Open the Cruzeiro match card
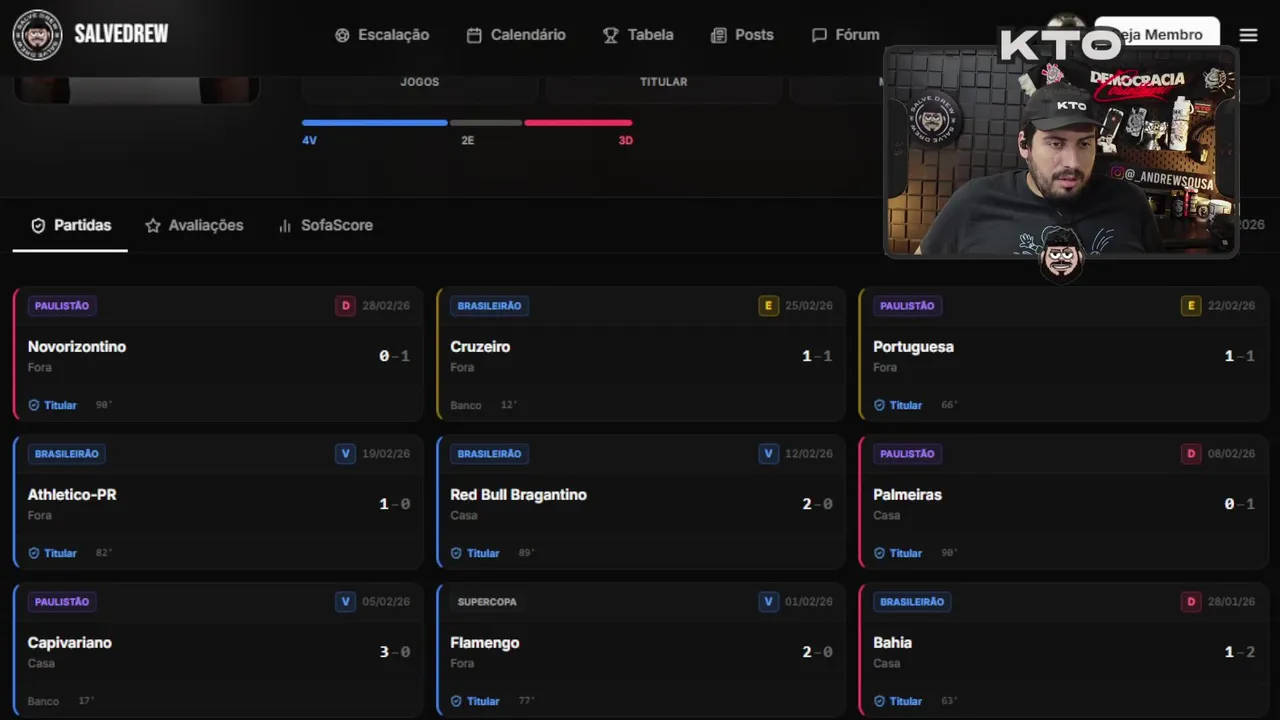The height and width of the screenshot is (720, 1280). tap(641, 354)
